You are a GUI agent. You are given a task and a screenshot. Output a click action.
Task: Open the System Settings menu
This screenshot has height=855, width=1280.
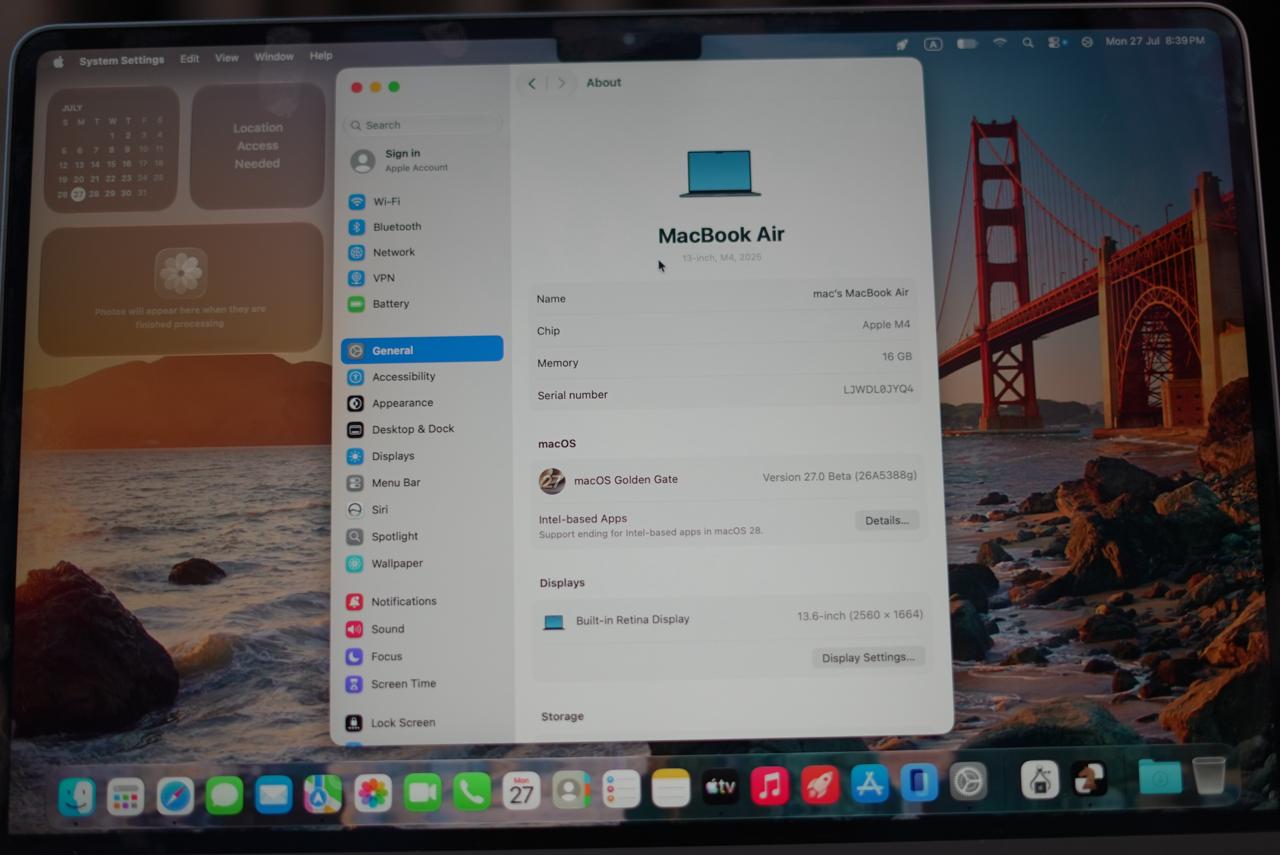[x=122, y=60]
